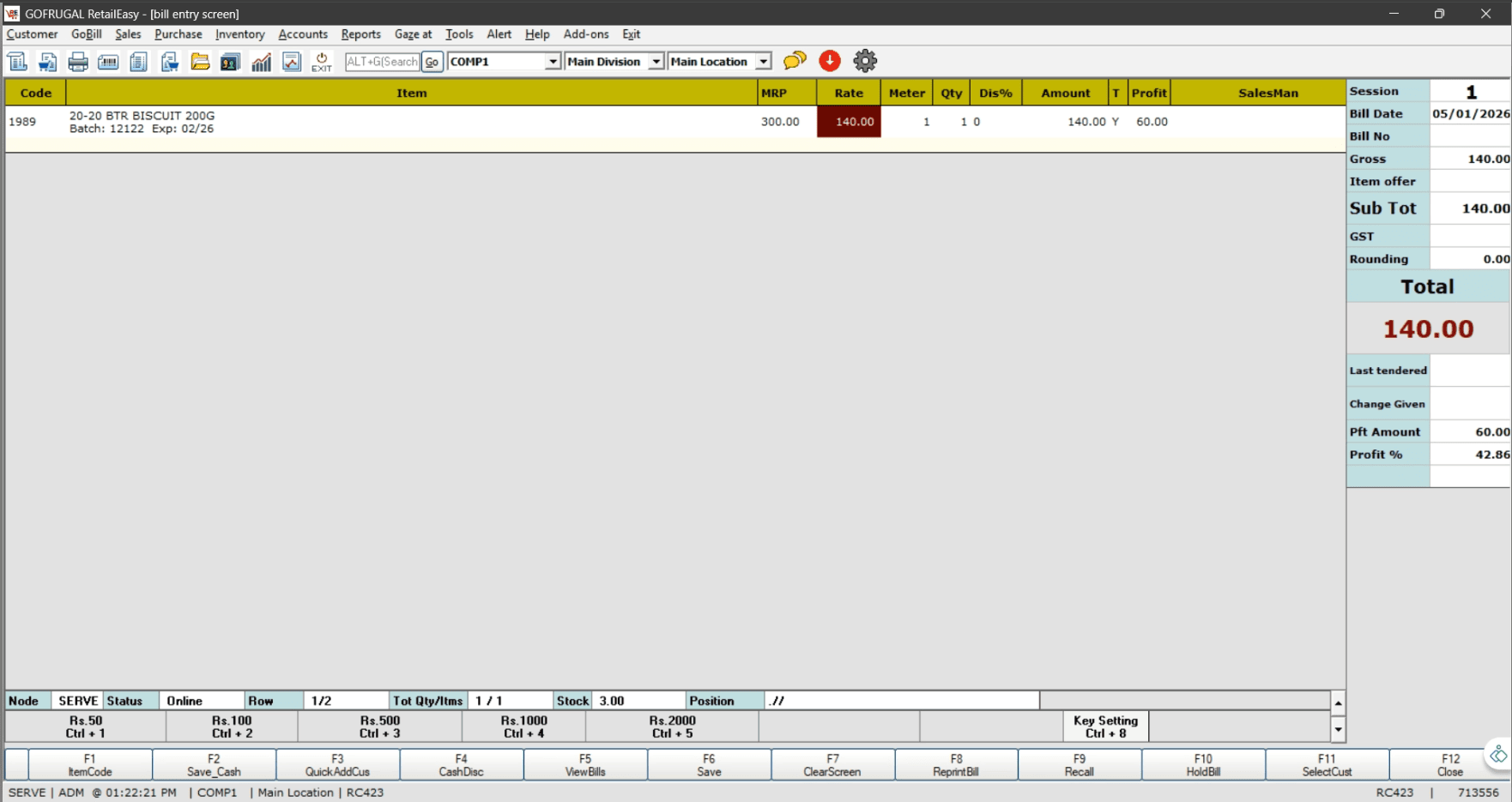
Task: Select the Rs.1000 quick tender button
Action: pos(524,727)
